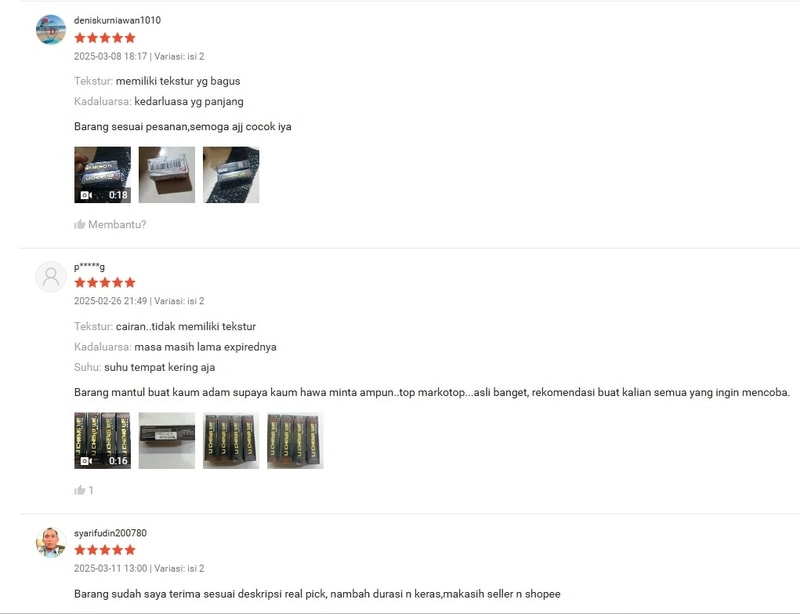Click the star rating under syarifudin200780
This screenshot has width=800, height=614.
tap(105, 550)
